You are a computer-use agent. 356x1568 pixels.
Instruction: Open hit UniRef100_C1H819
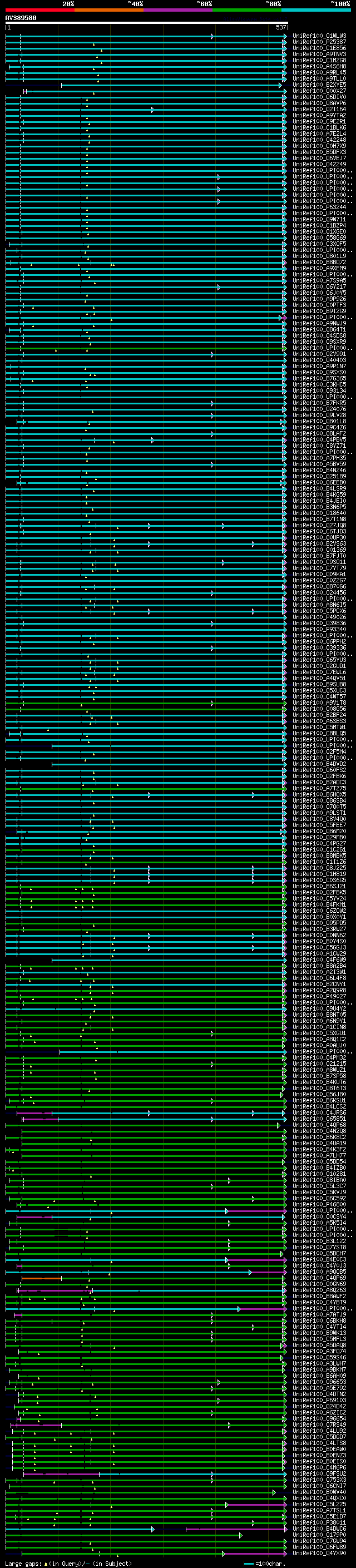[319, 875]
